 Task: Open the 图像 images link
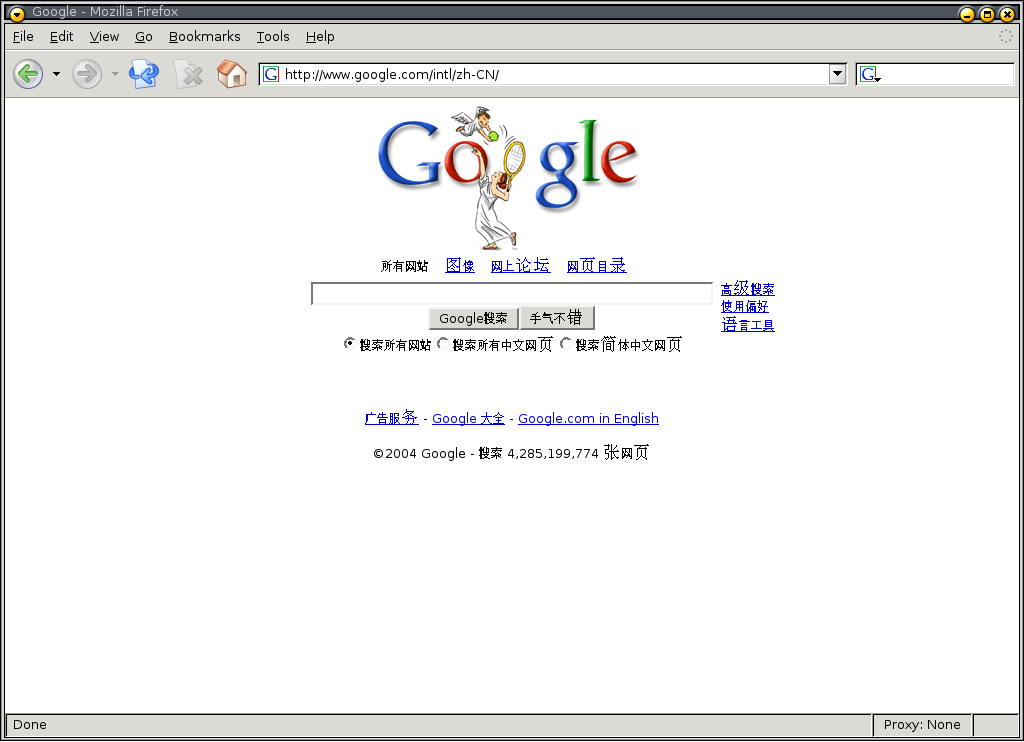(460, 265)
